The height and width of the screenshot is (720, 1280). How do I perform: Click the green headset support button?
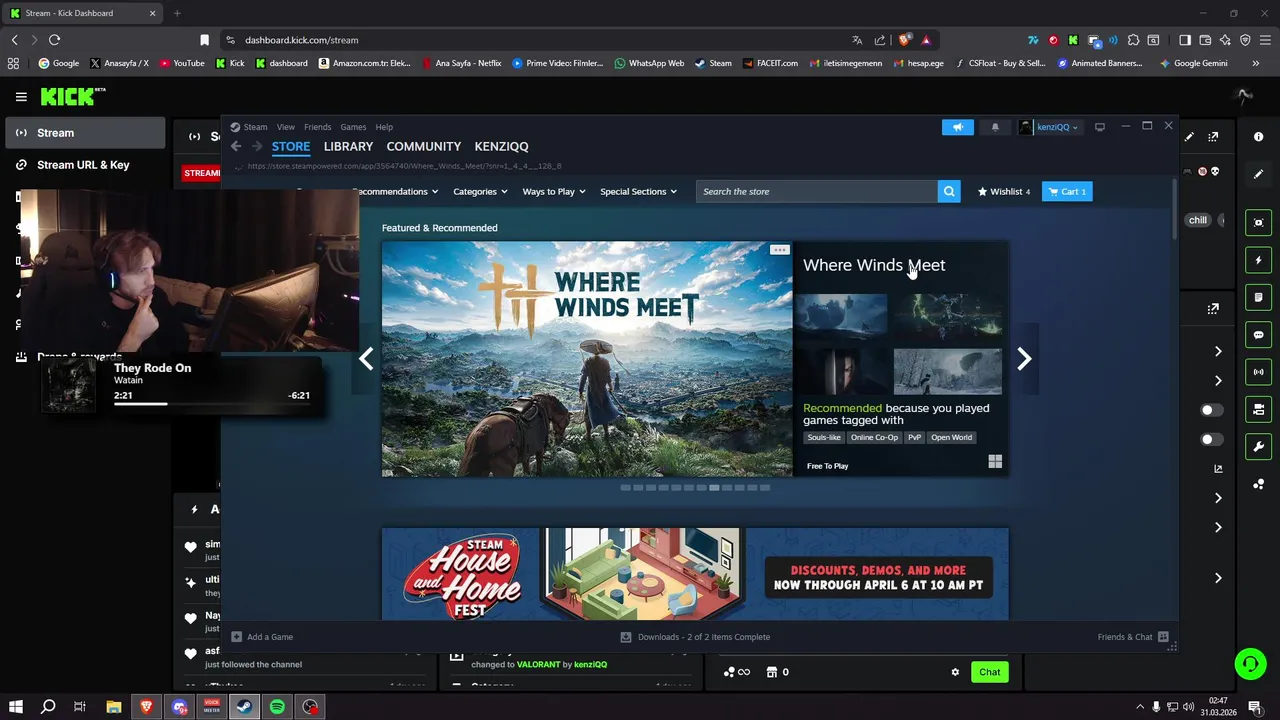coord(1249,663)
